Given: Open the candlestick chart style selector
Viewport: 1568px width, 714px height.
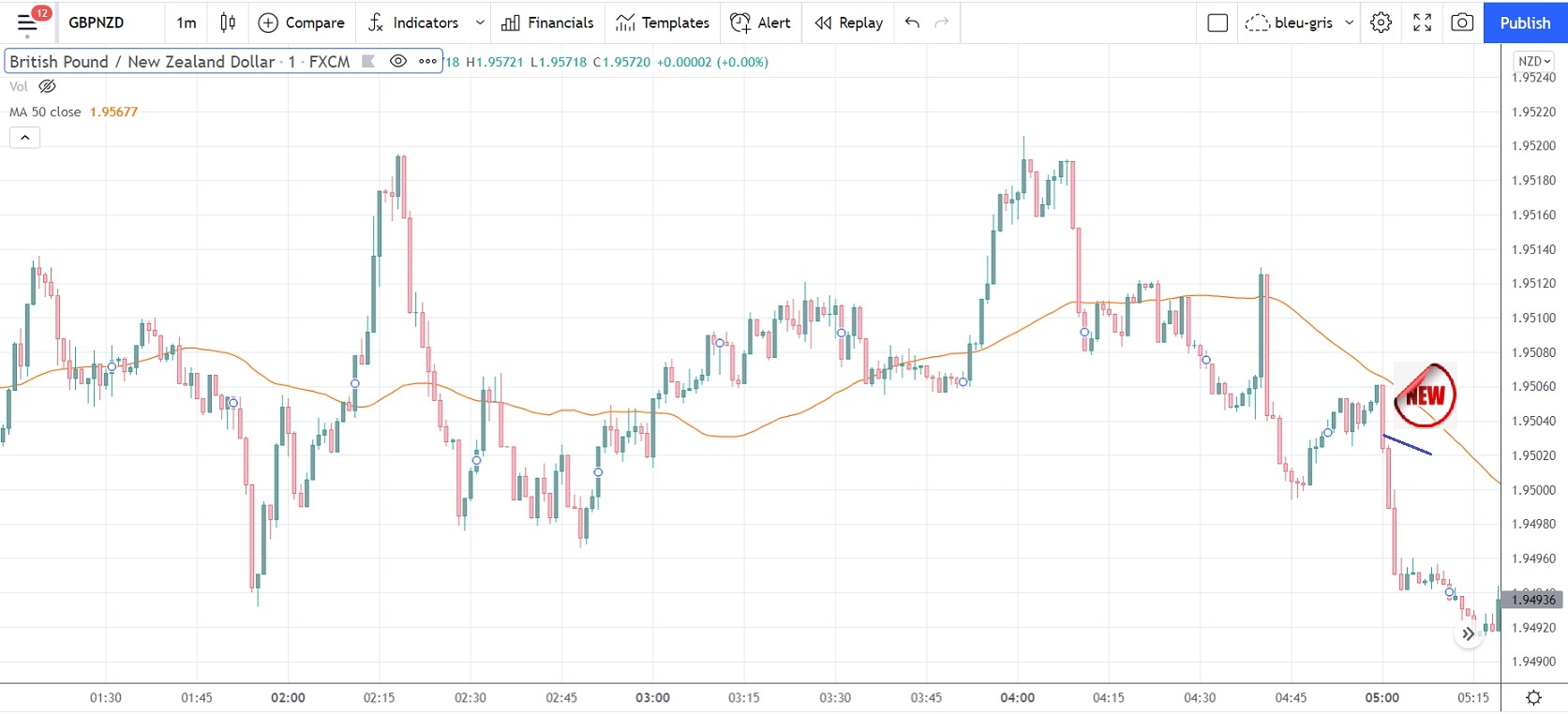Looking at the screenshot, I should coord(228,22).
